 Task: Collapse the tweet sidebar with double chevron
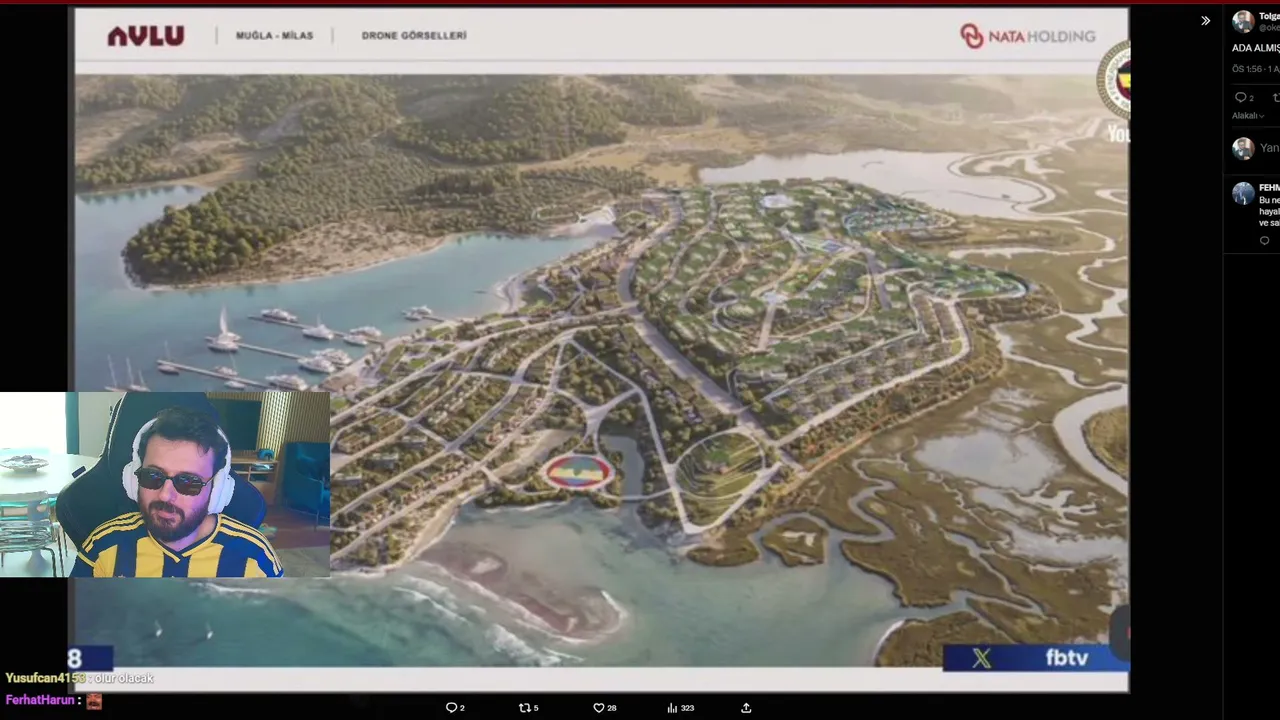coord(1205,21)
